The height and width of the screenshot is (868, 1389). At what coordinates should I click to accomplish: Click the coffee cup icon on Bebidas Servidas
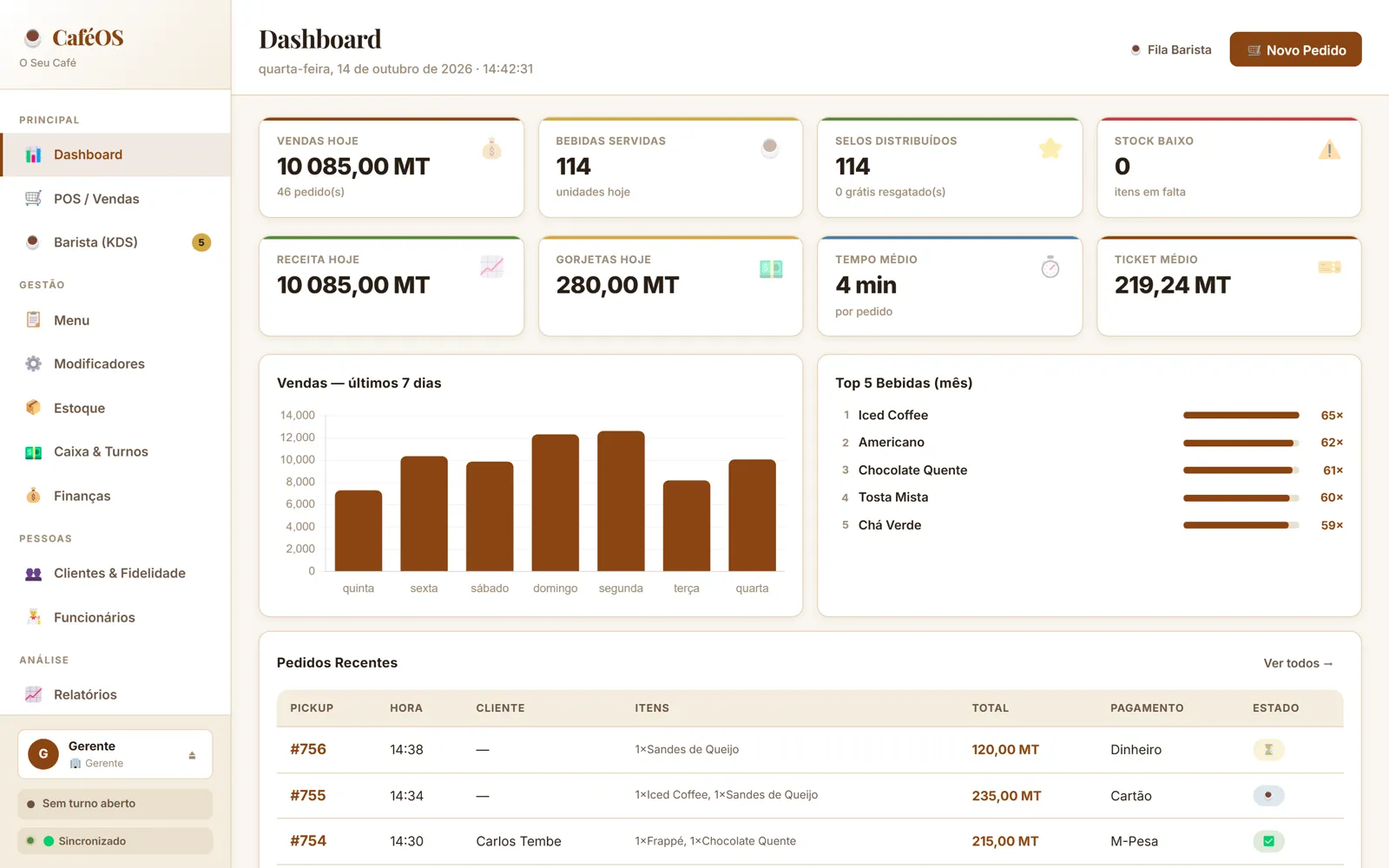point(769,148)
